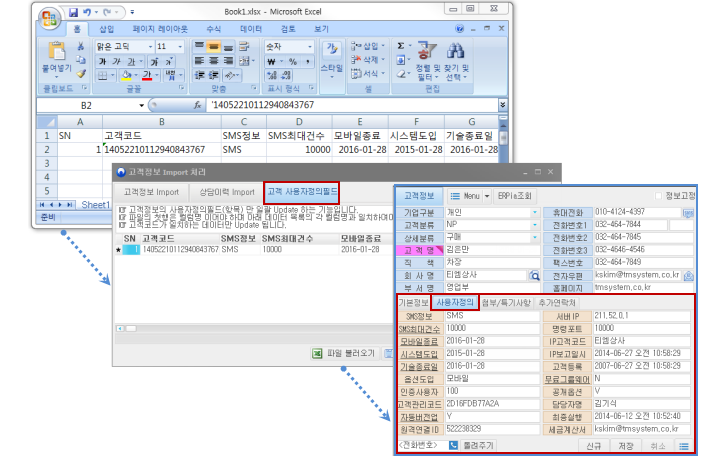Click the SMS icon beside 휴대전화
The height and width of the screenshot is (456, 727).
point(688,213)
